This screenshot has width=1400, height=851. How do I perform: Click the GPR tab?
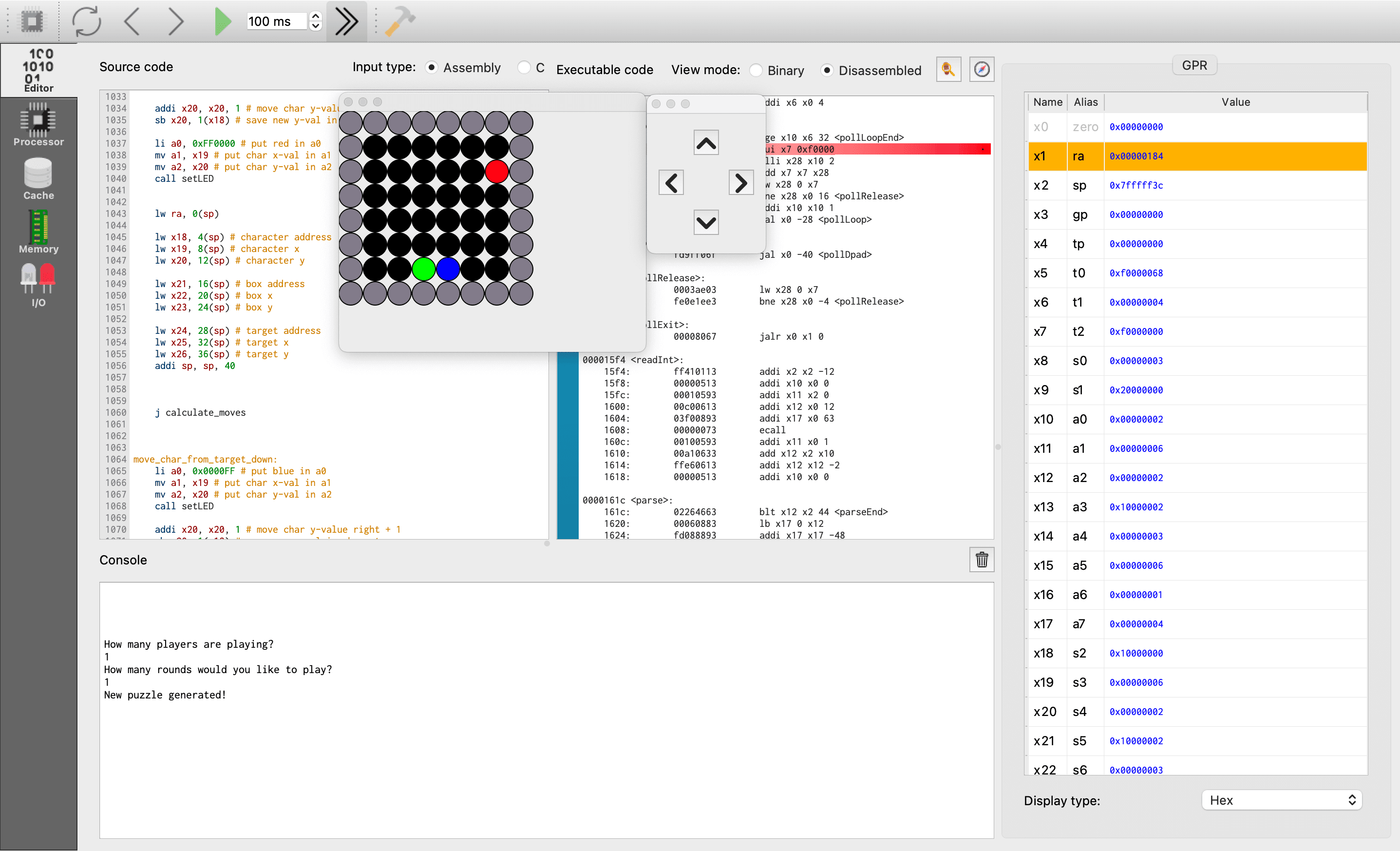pos(1194,65)
